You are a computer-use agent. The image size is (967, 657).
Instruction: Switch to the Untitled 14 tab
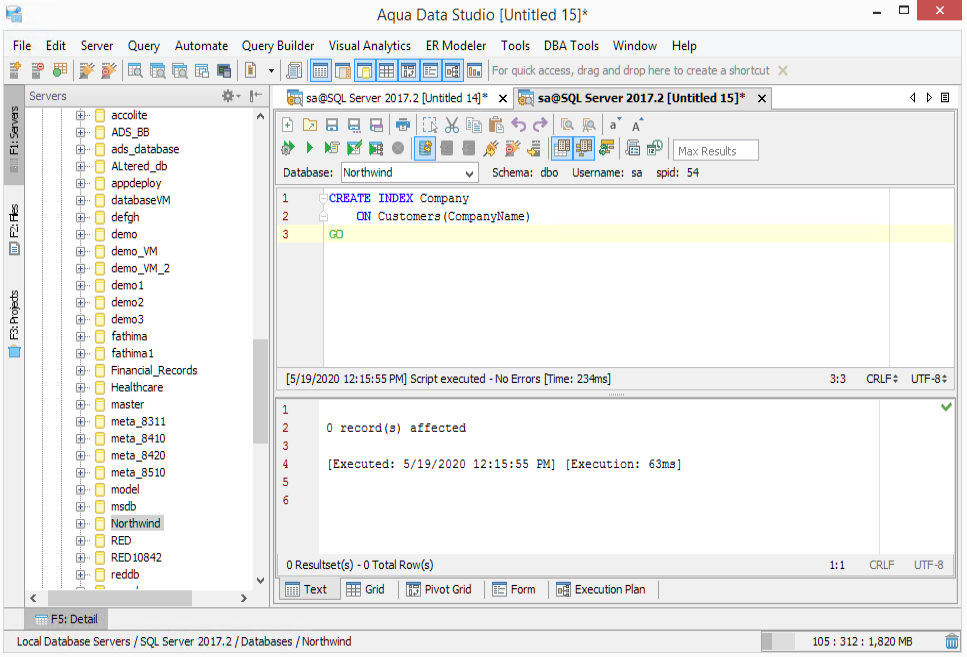395,98
